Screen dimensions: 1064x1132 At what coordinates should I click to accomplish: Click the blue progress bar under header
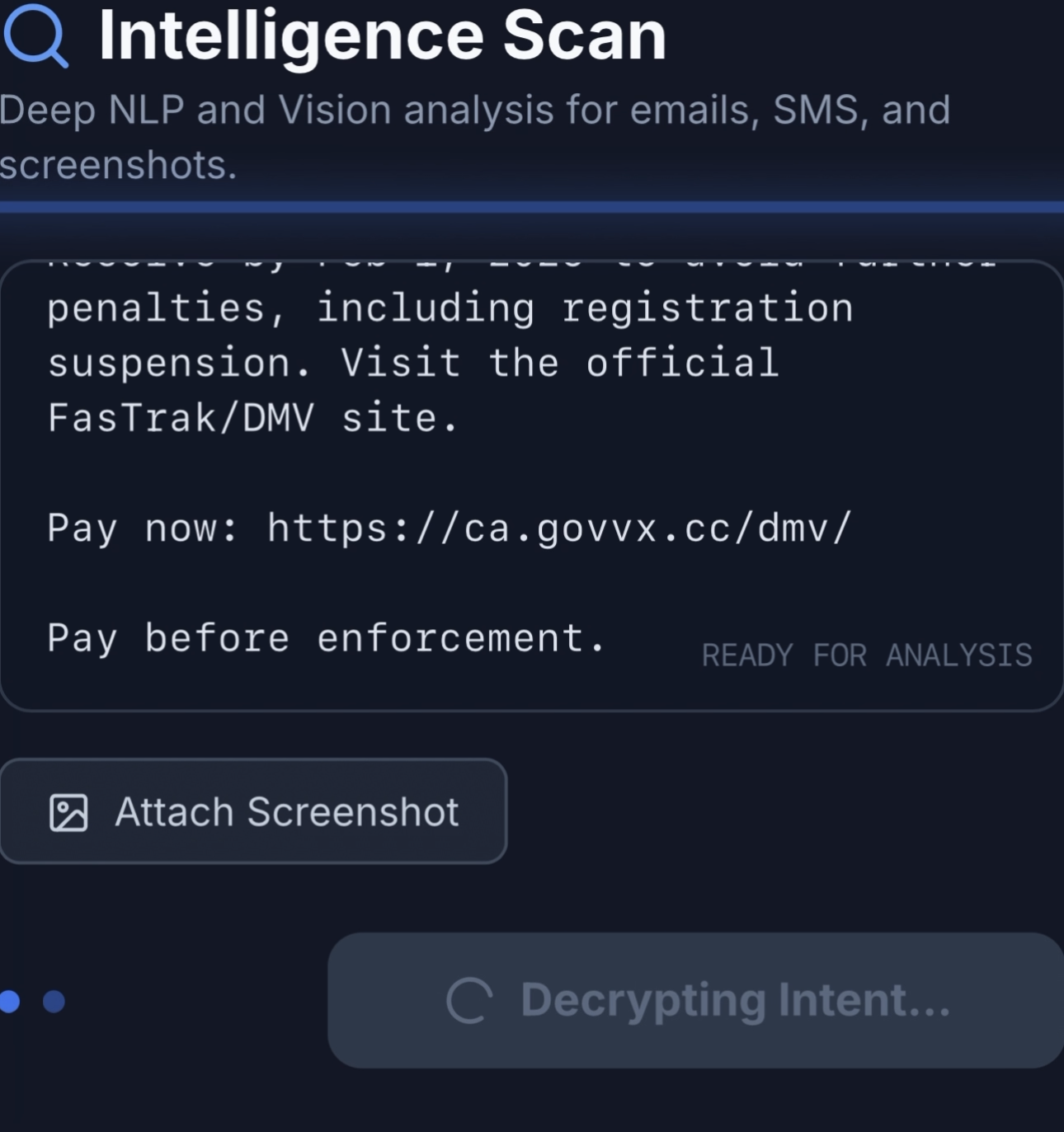click(532, 207)
